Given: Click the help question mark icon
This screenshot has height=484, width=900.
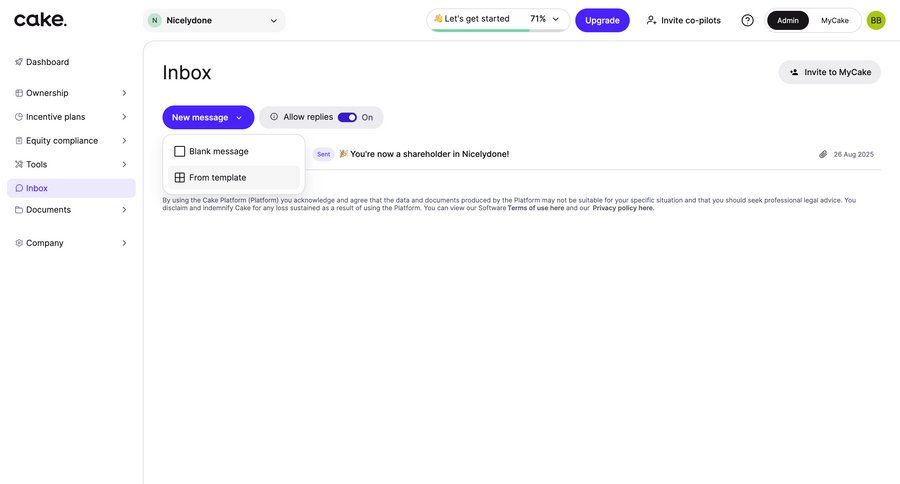Looking at the screenshot, I should [x=747, y=20].
